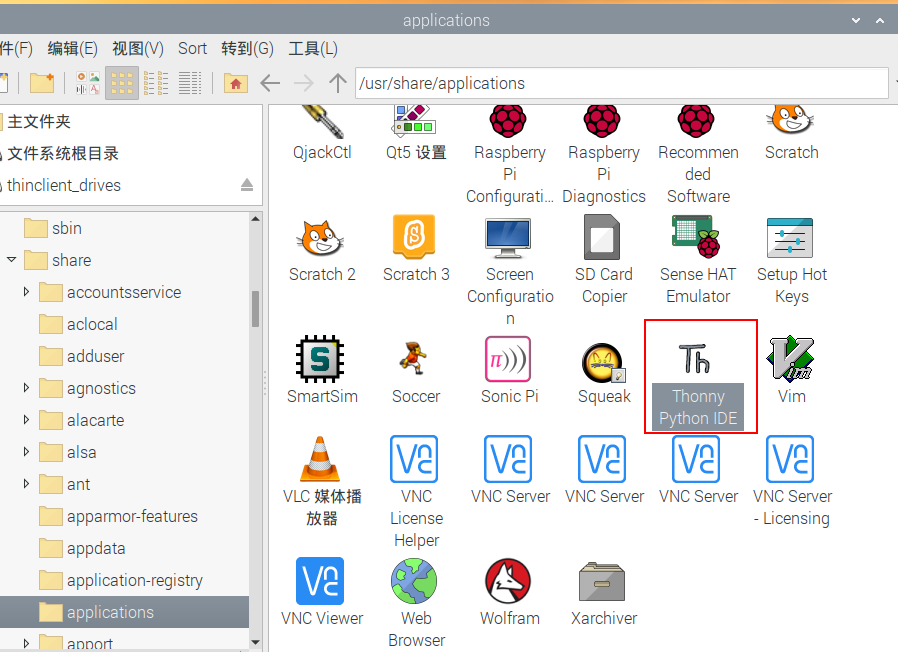
Task: Select the Soccer application icon
Action: click(x=414, y=359)
